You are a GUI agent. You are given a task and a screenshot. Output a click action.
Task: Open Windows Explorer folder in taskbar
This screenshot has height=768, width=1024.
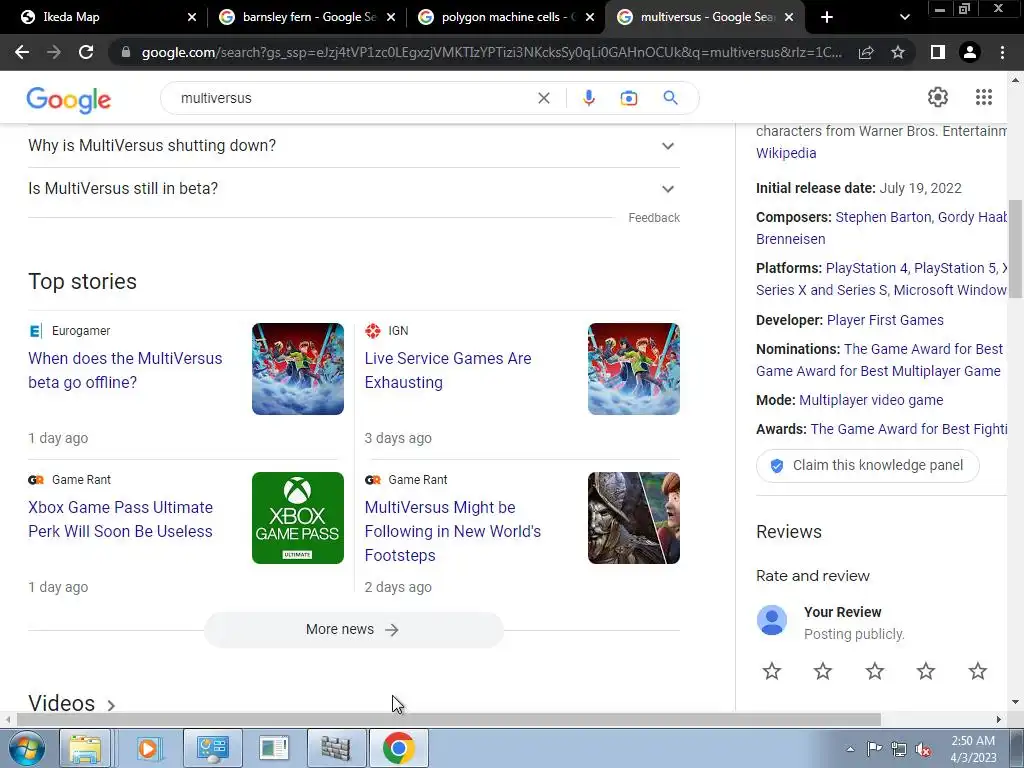[x=86, y=748]
